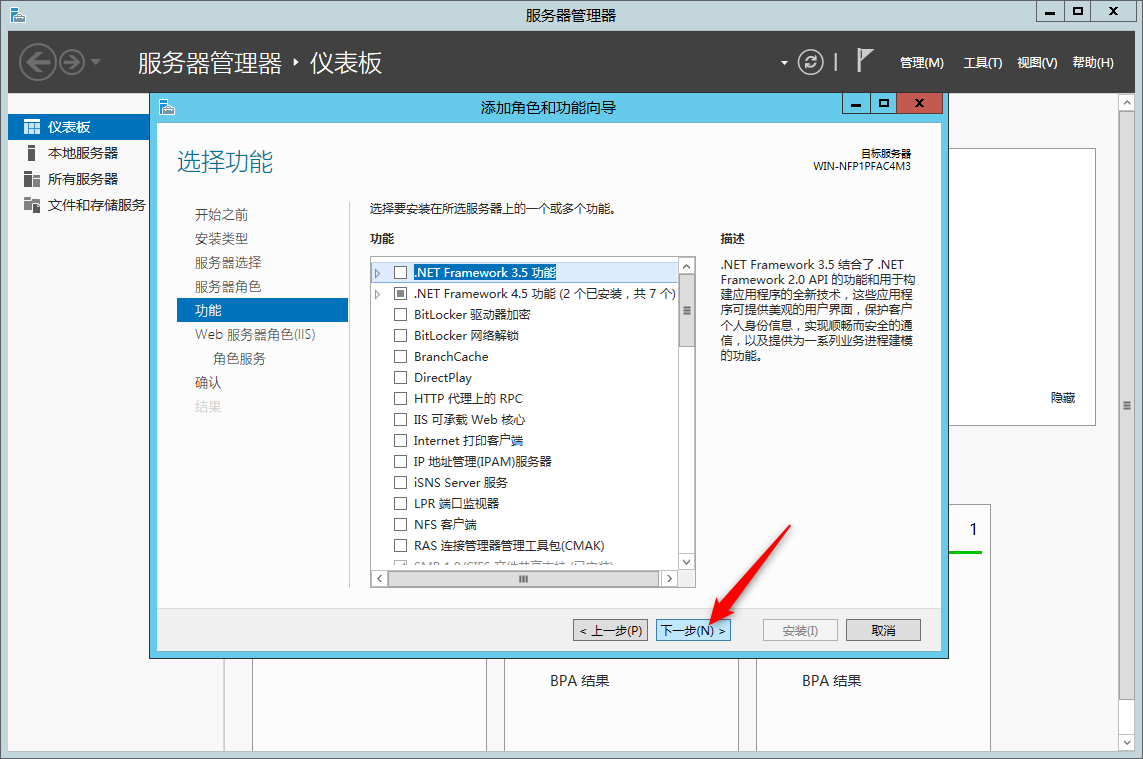Viewport: 1143px width, 759px height.
Task: Click the 下一步(N) next button
Action: pos(693,631)
